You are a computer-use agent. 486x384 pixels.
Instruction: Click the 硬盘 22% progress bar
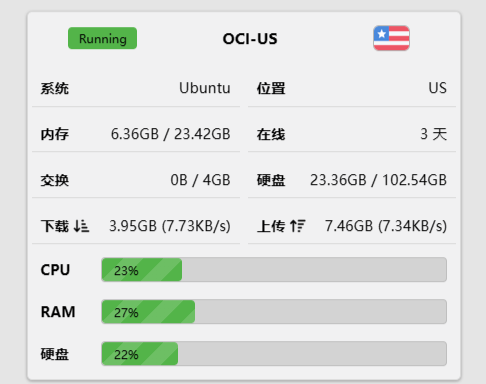(x=274, y=354)
